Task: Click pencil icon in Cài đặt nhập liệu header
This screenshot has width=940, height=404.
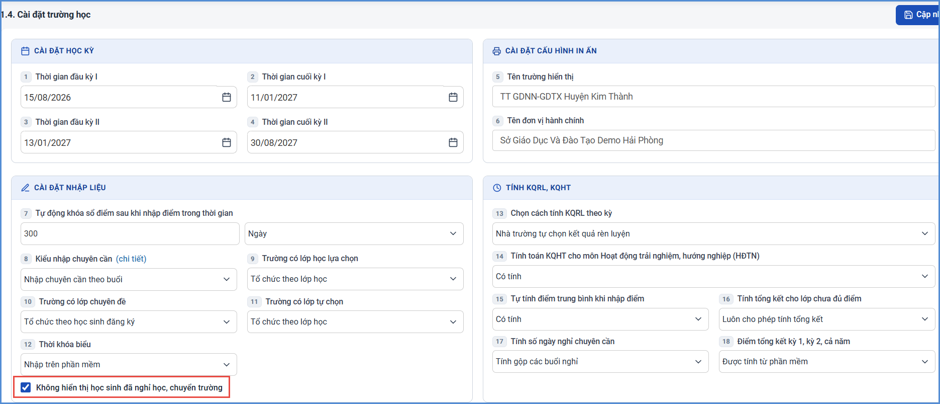Action: 25,188
